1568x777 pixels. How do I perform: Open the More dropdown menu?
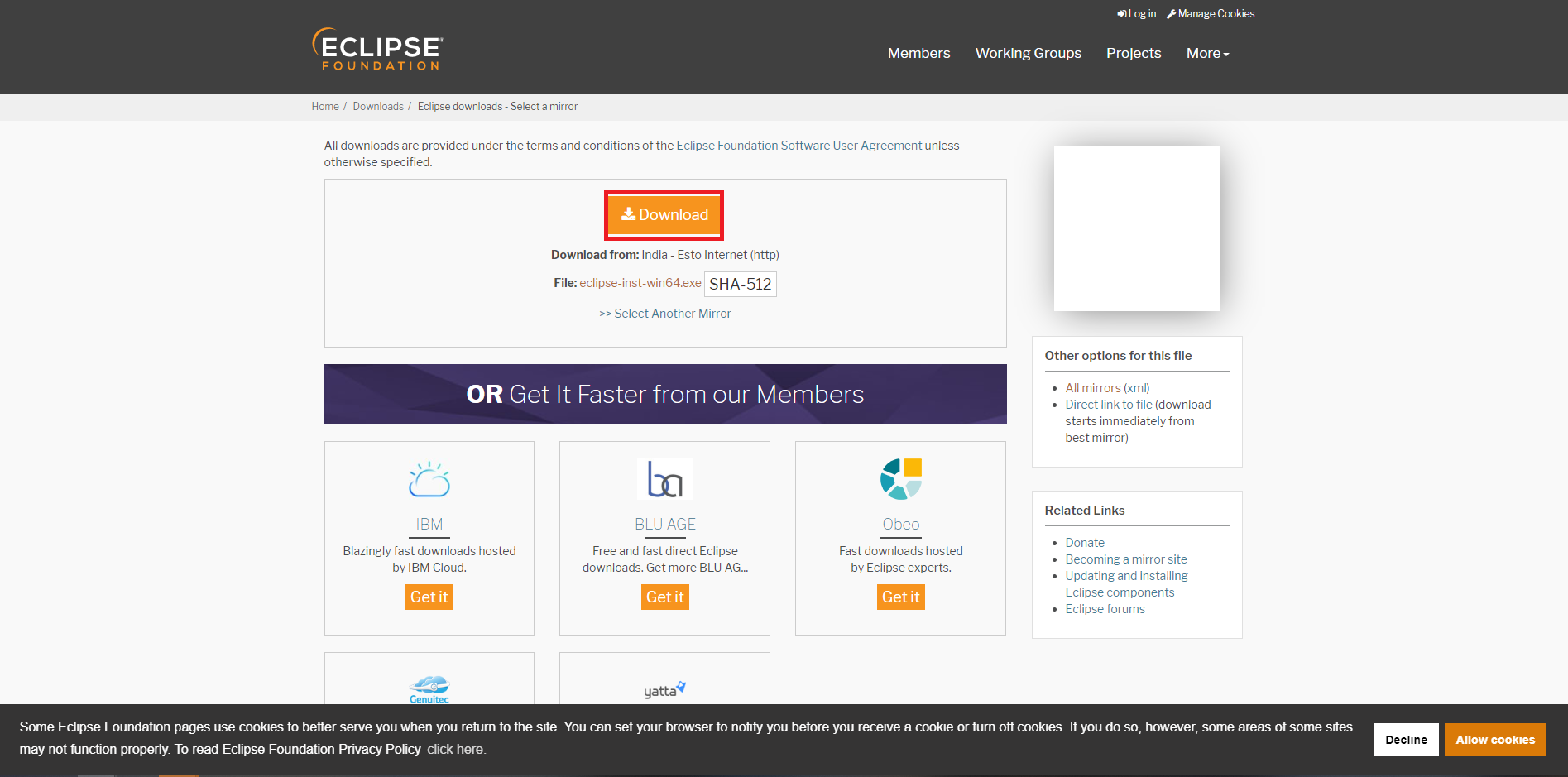(x=1208, y=53)
